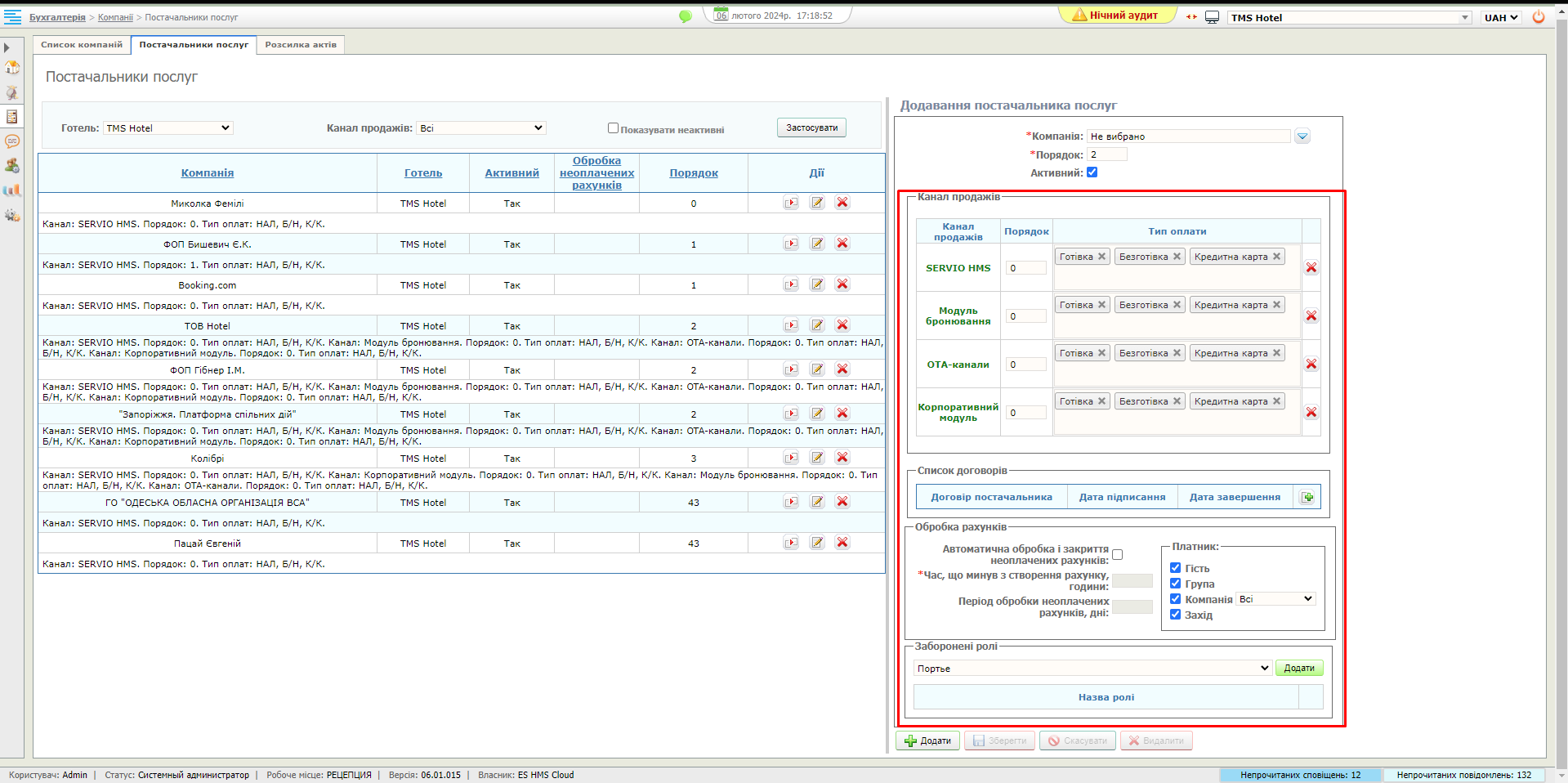Viewport: 1568px width, 783px height.
Task: Click the Порядок input field in the form
Action: (1107, 154)
